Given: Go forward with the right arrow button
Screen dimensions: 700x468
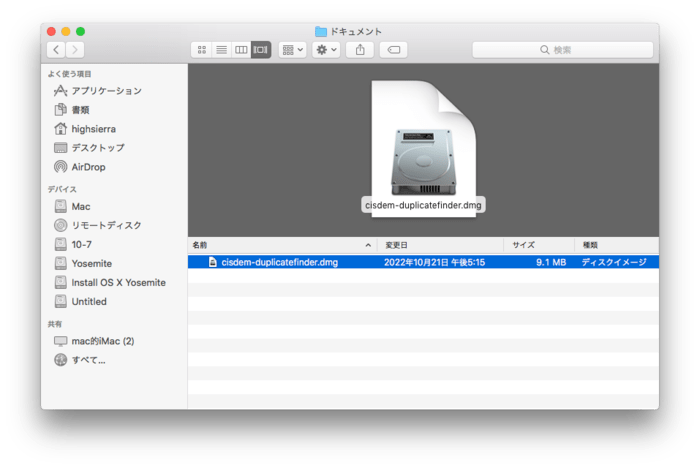Looking at the screenshot, I should [75, 50].
